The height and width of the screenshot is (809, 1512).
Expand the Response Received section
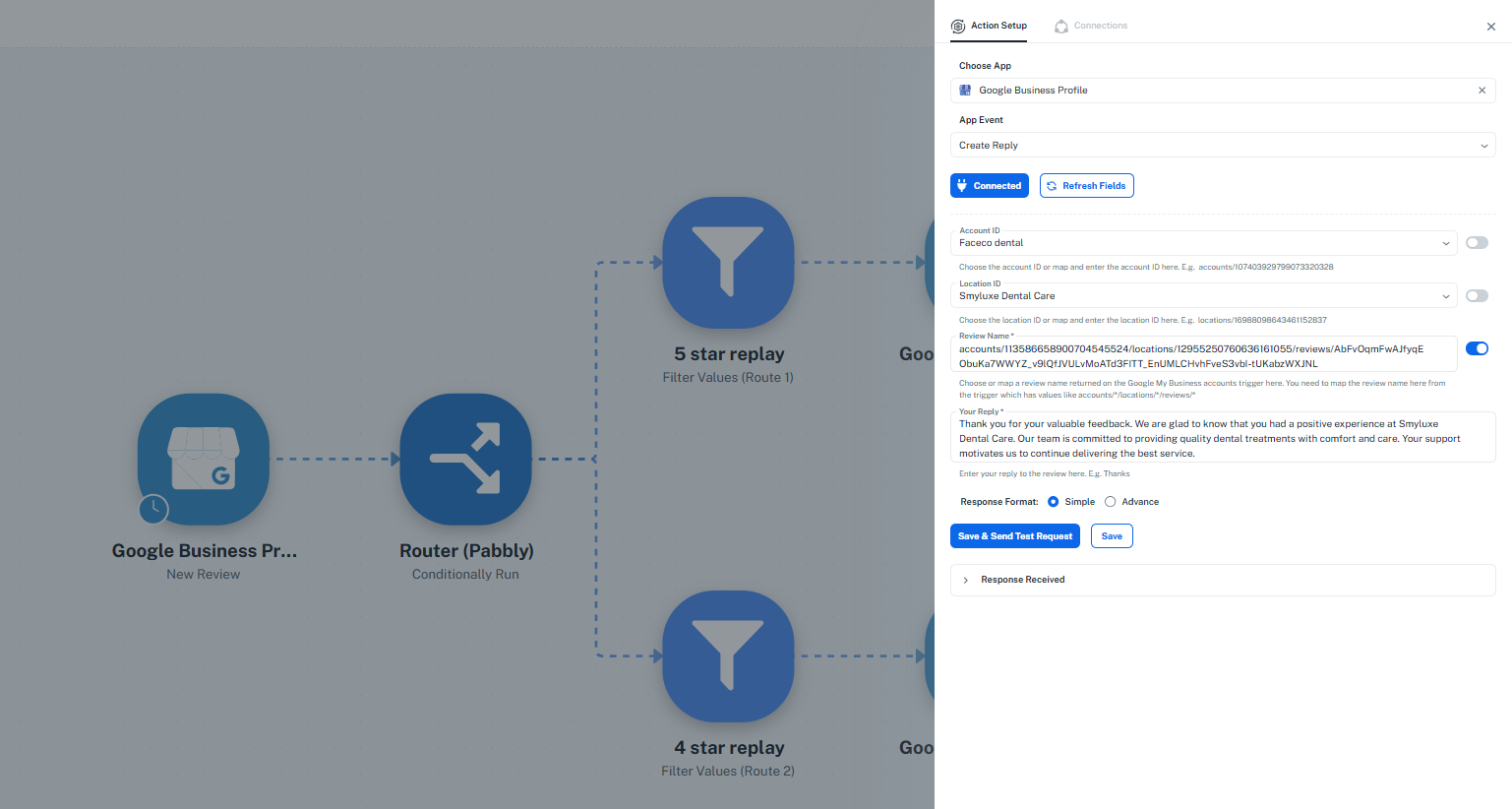tap(1223, 580)
